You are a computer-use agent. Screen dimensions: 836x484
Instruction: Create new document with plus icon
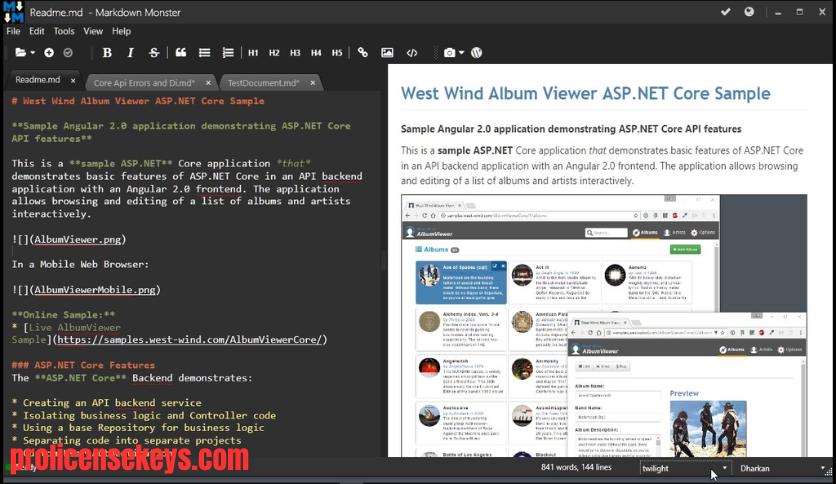click(49, 53)
